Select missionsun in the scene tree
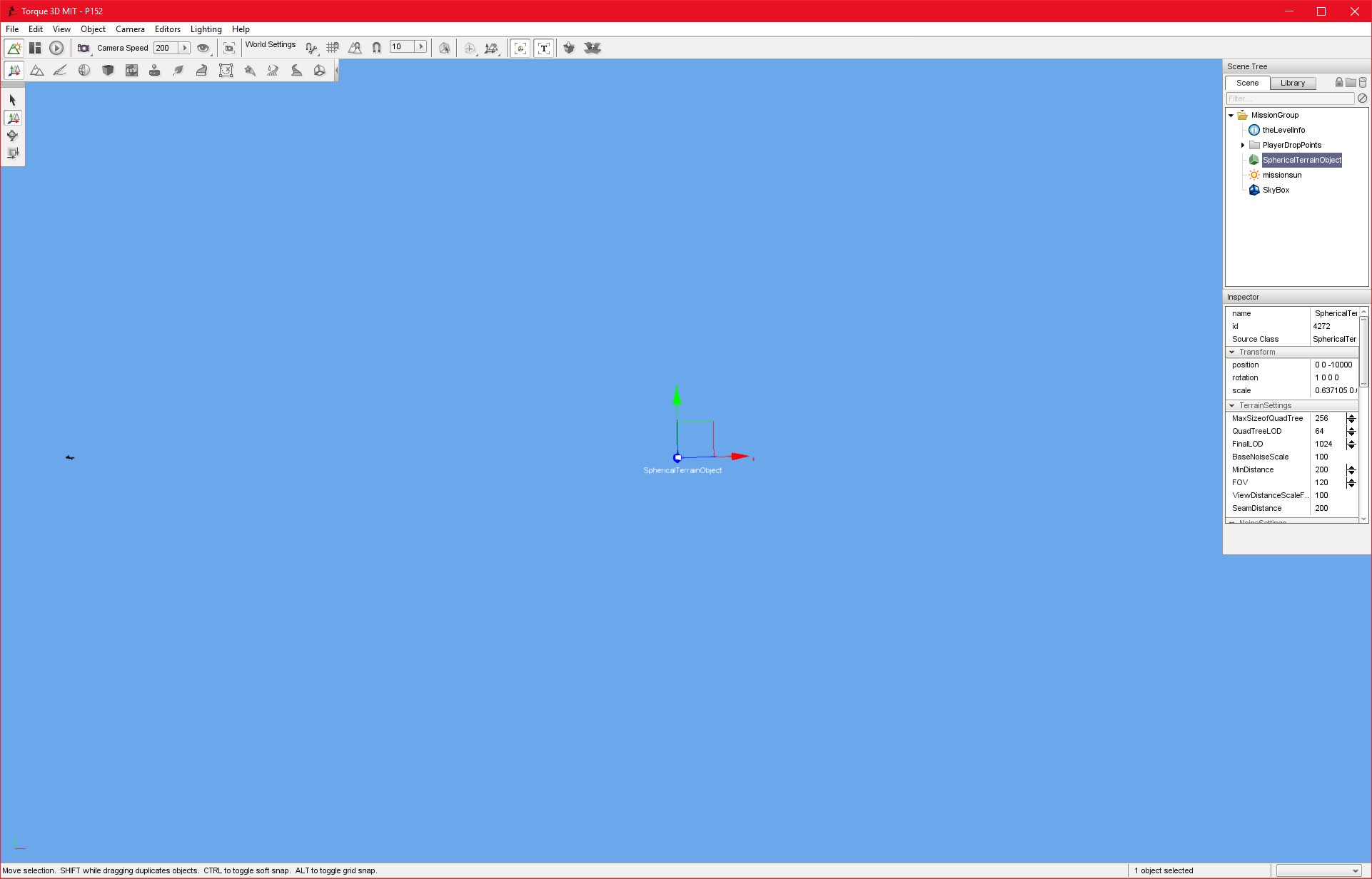1372x879 pixels. 1281,175
